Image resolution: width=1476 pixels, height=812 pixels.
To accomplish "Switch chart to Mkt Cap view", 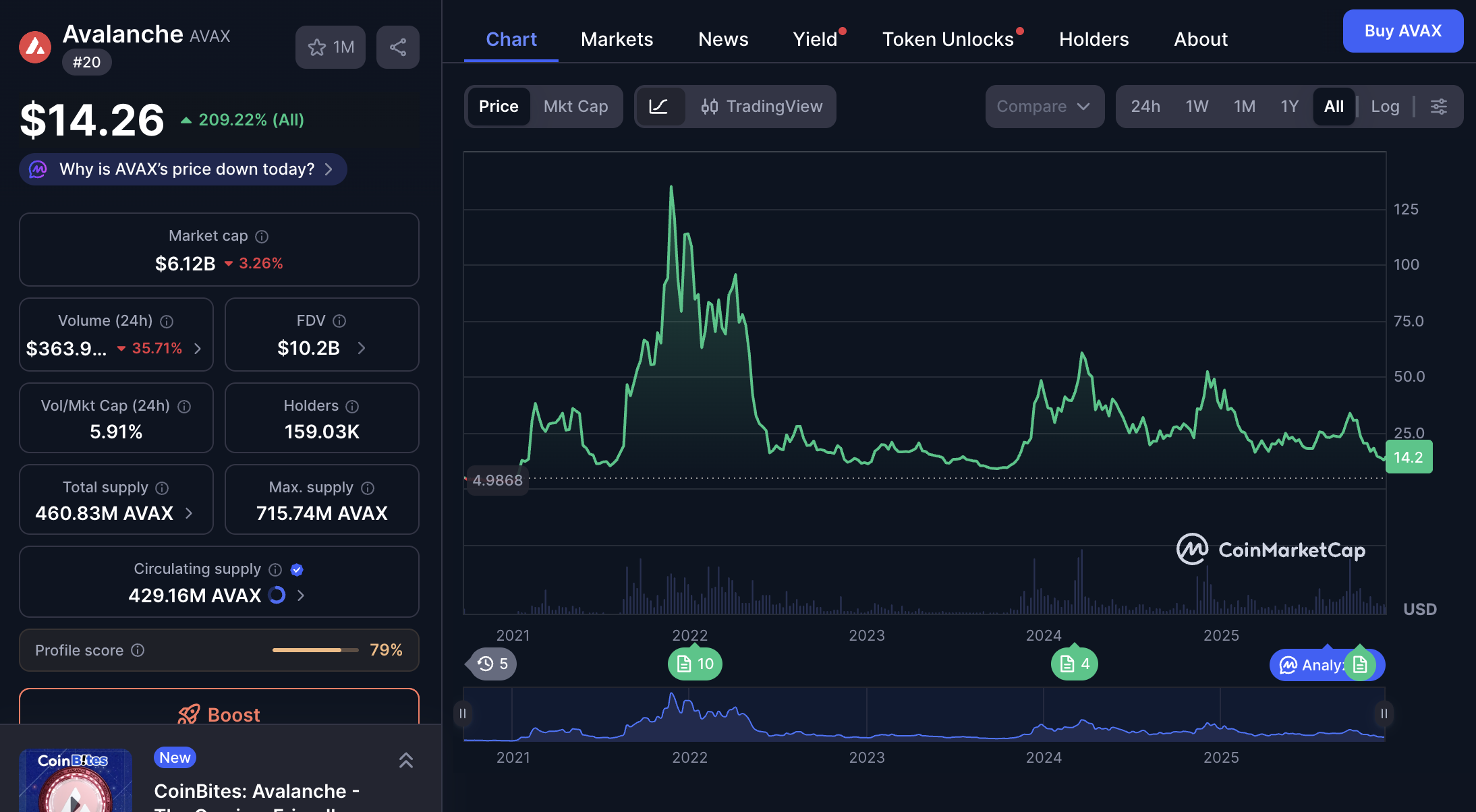I will pos(575,107).
